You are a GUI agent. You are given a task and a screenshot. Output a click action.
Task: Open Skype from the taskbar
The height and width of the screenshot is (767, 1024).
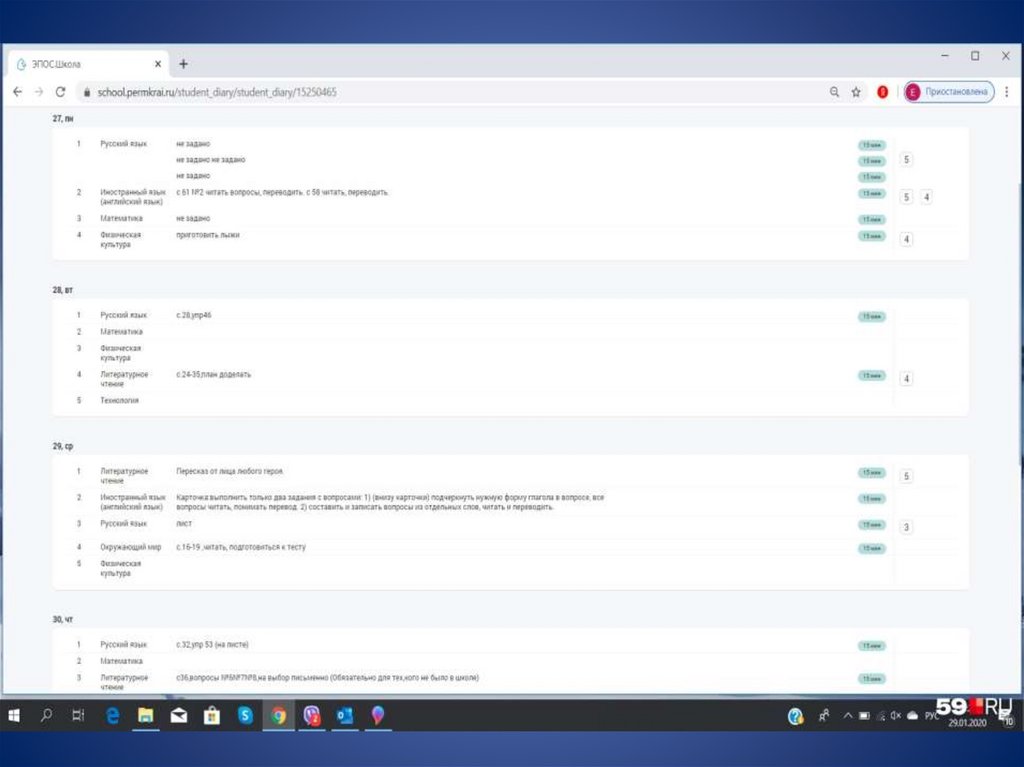245,716
